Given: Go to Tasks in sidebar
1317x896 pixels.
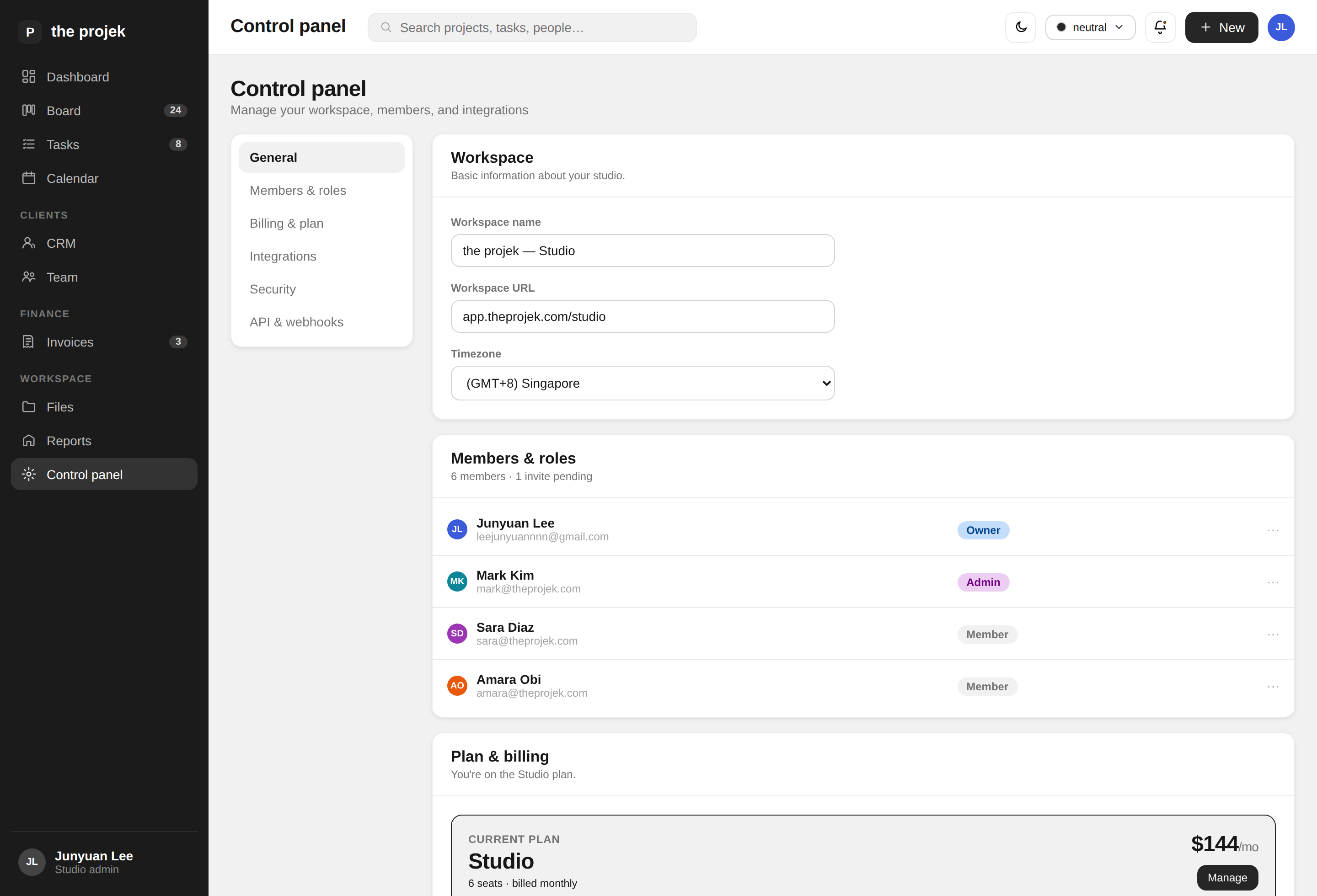Looking at the screenshot, I should click(x=104, y=144).
